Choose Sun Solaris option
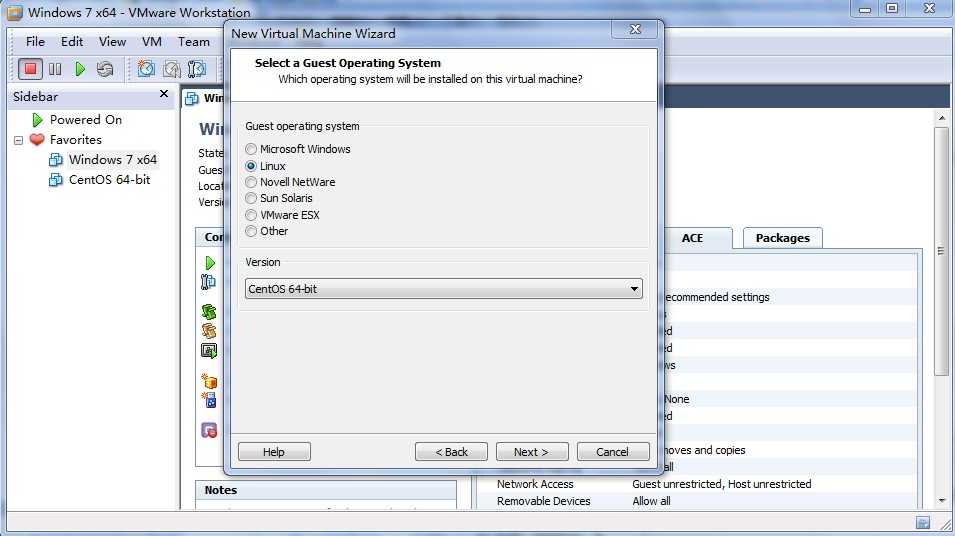 [251, 198]
